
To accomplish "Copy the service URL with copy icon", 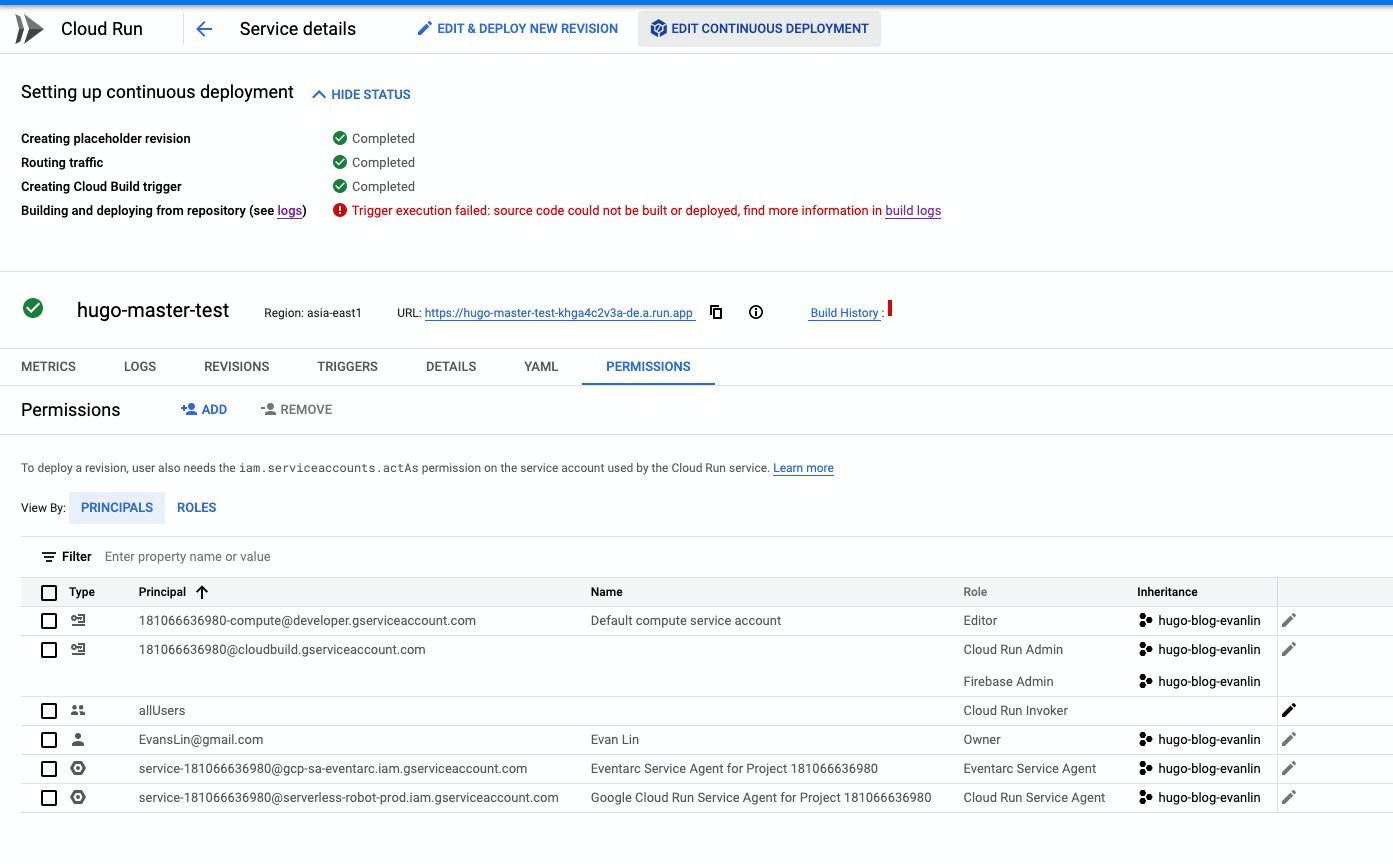I will pos(716,312).
